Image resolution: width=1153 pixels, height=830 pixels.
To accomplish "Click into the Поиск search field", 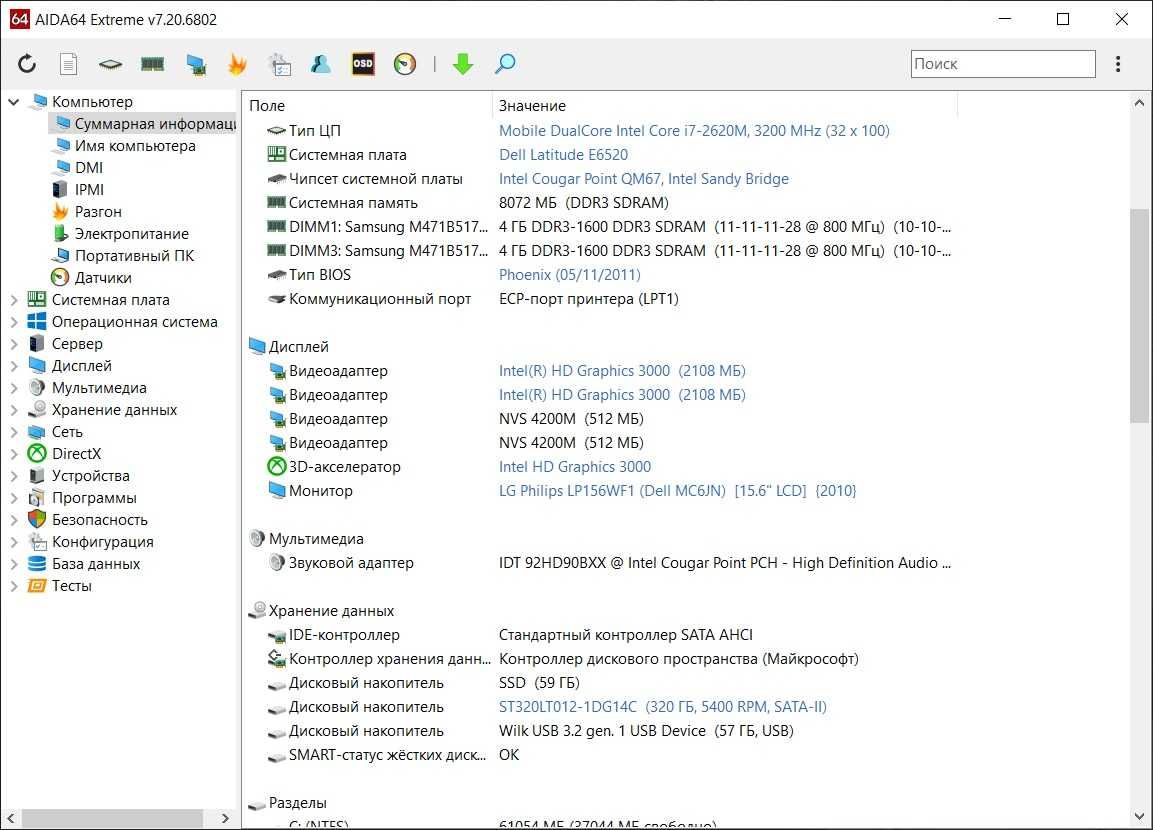I will pos(1003,64).
